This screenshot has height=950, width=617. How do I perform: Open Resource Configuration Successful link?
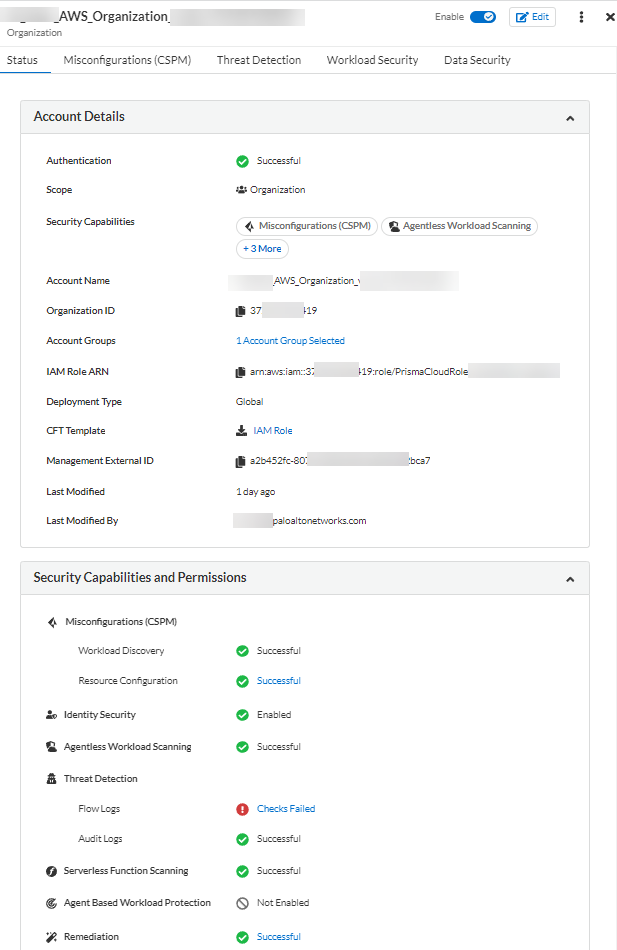coord(279,681)
